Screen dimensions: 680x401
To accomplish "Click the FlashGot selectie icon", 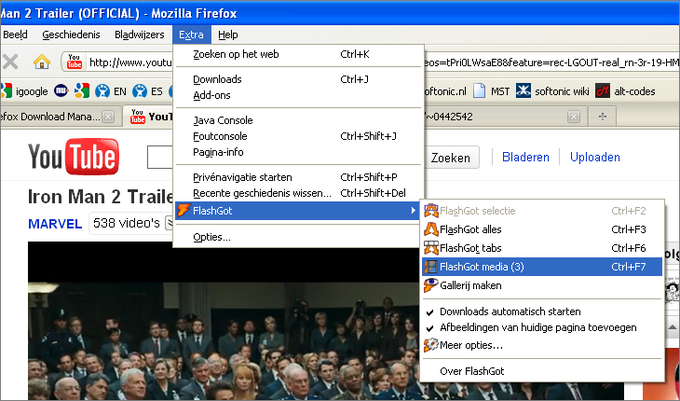I will (431, 211).
